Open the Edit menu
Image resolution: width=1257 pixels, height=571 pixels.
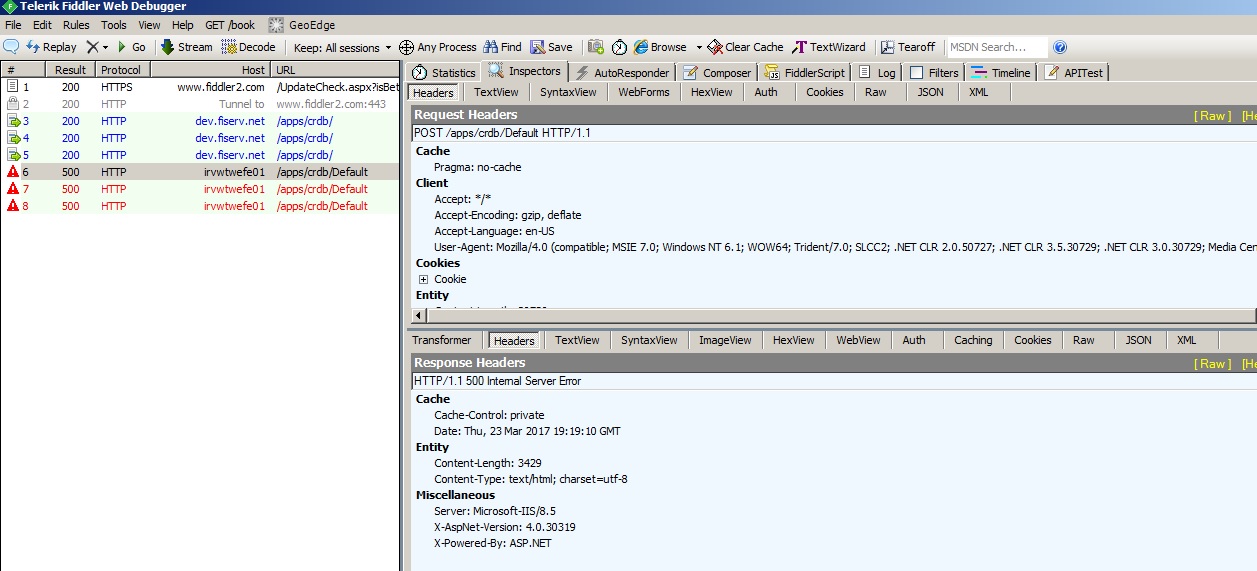42,25
